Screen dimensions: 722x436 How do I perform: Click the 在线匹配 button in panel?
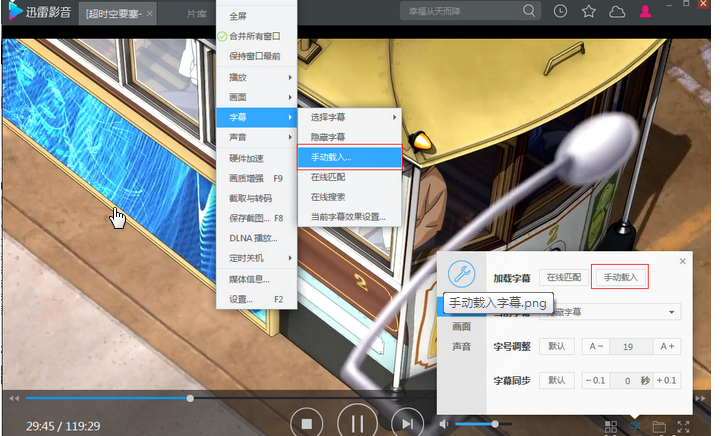[x=564, y=276]
